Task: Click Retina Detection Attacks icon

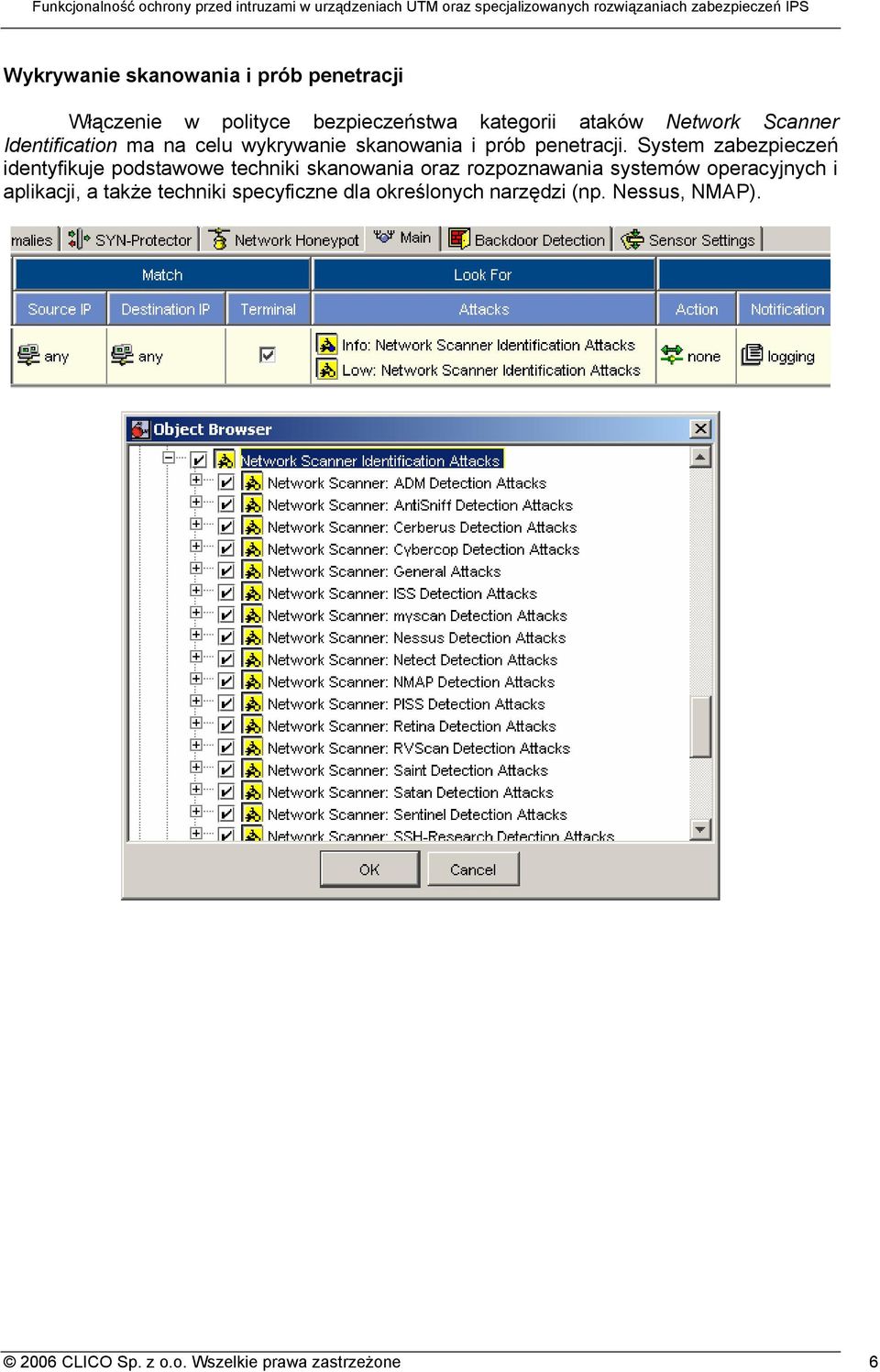Action: click(253, 724)
